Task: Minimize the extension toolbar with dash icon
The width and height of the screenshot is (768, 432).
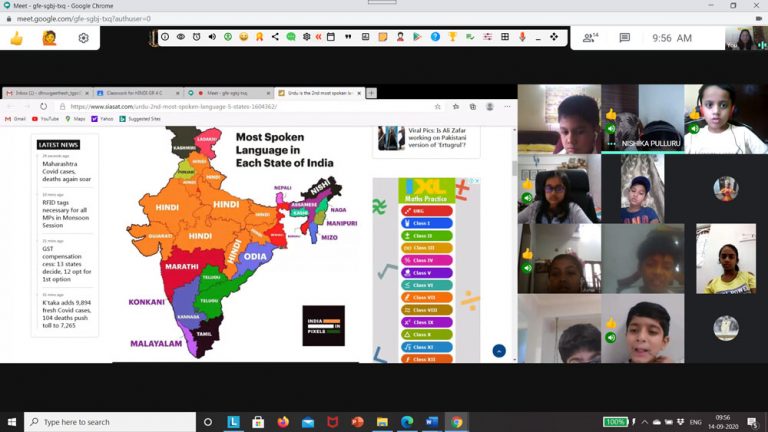Action: [x=538, y=38]
